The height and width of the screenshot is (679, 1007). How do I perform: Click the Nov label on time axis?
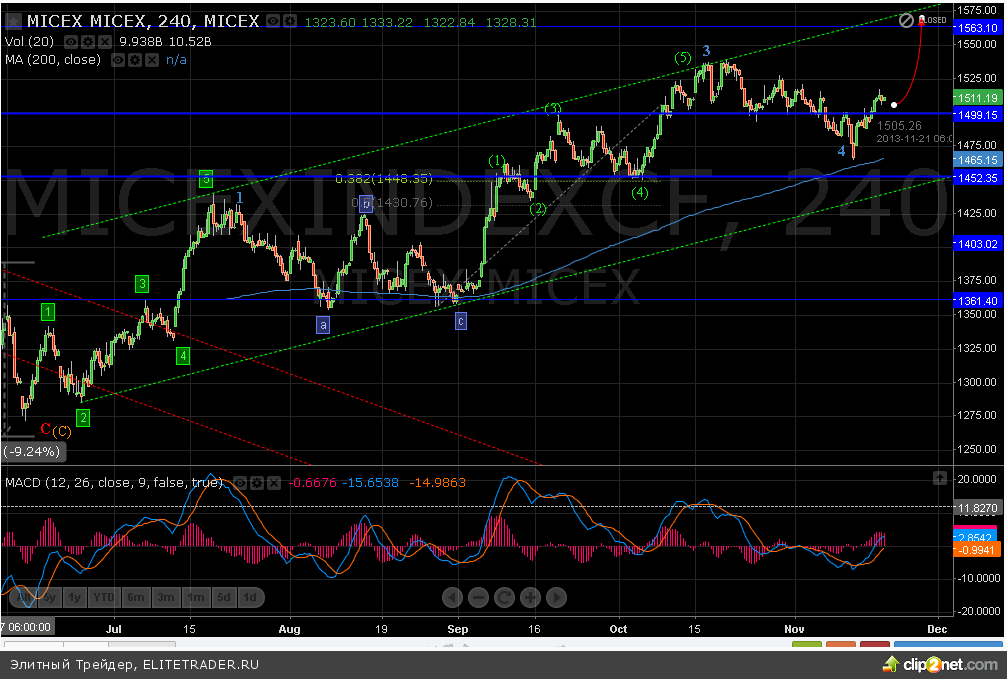[x=794, y=629]
